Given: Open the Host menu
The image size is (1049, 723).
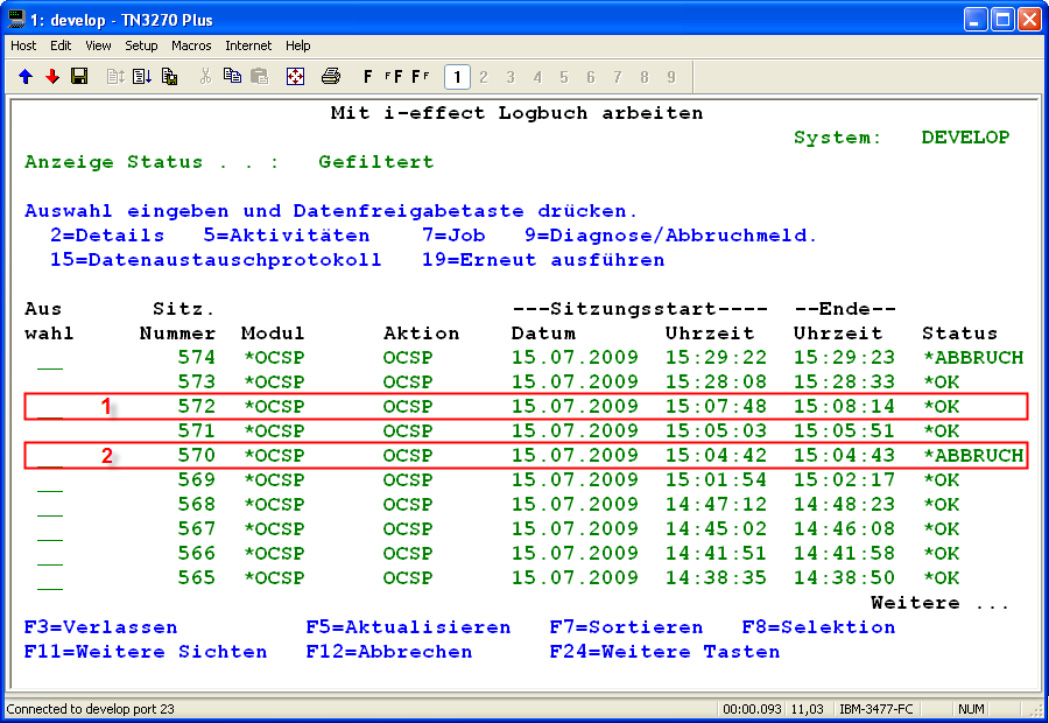Looking at the screenshot, I should [23, 46].
